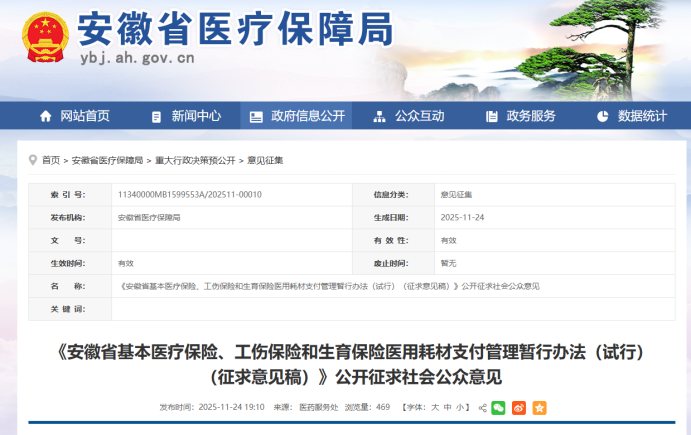Viewport: 691px width, 435px height.
Task: Open 意见征集 breadcrumb link
Action: click(265, 160)
